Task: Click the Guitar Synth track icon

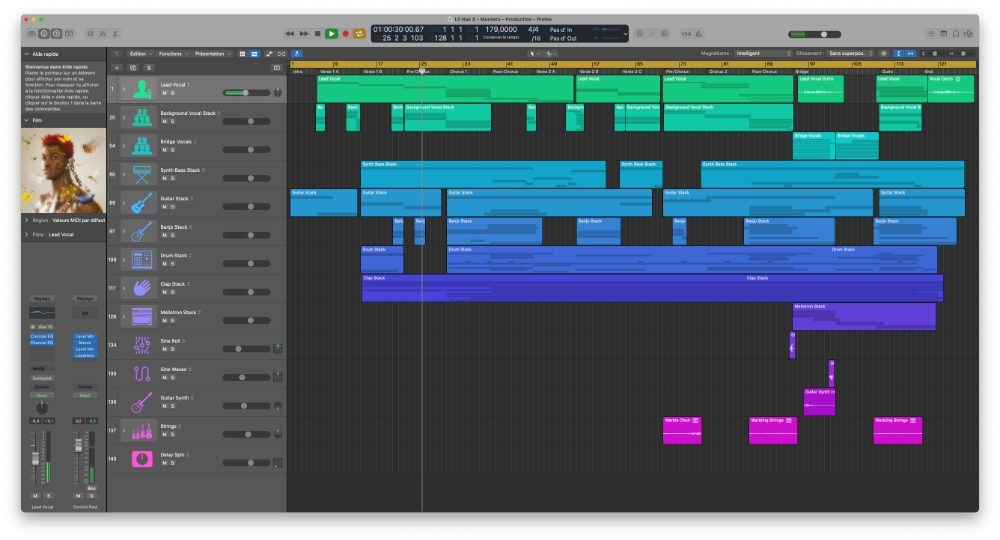Action: 142,402
